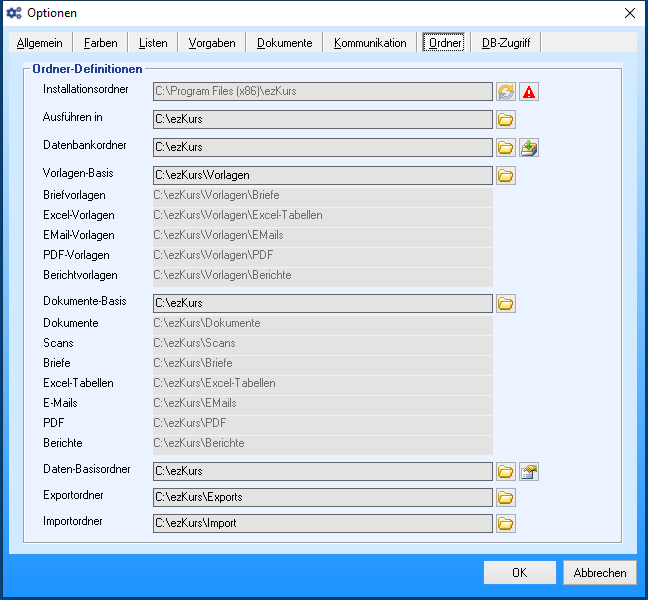Screen dimensions: 648x600
Task: Browse folder for Vorlagen-Basis
Action: (x=506, y=176)
